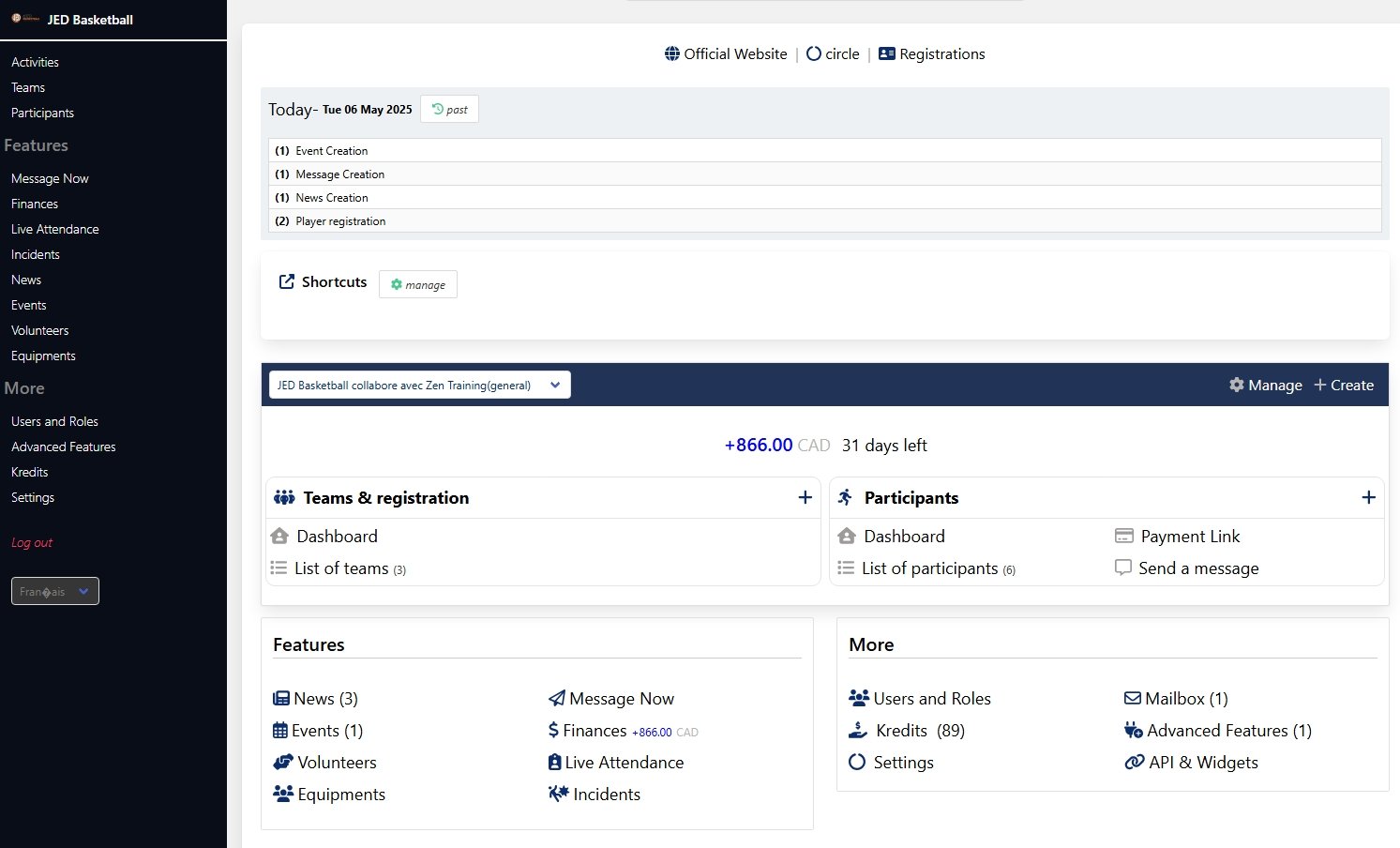Click the external link icon beside Shortcuts
Viewport: 1400px width, 848px height.
(287, 281)
